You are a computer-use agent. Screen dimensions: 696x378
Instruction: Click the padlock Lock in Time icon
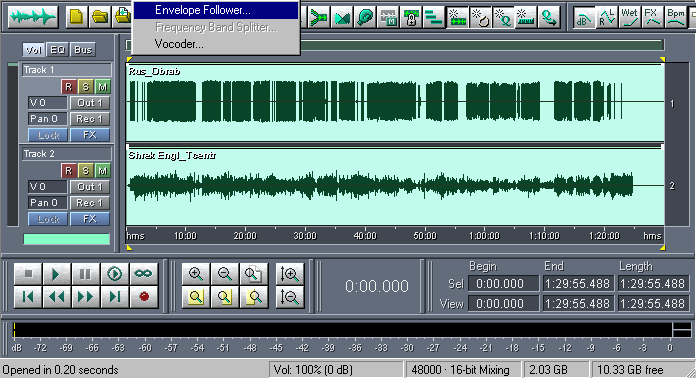pyautogui.click(x=411, y=18)
